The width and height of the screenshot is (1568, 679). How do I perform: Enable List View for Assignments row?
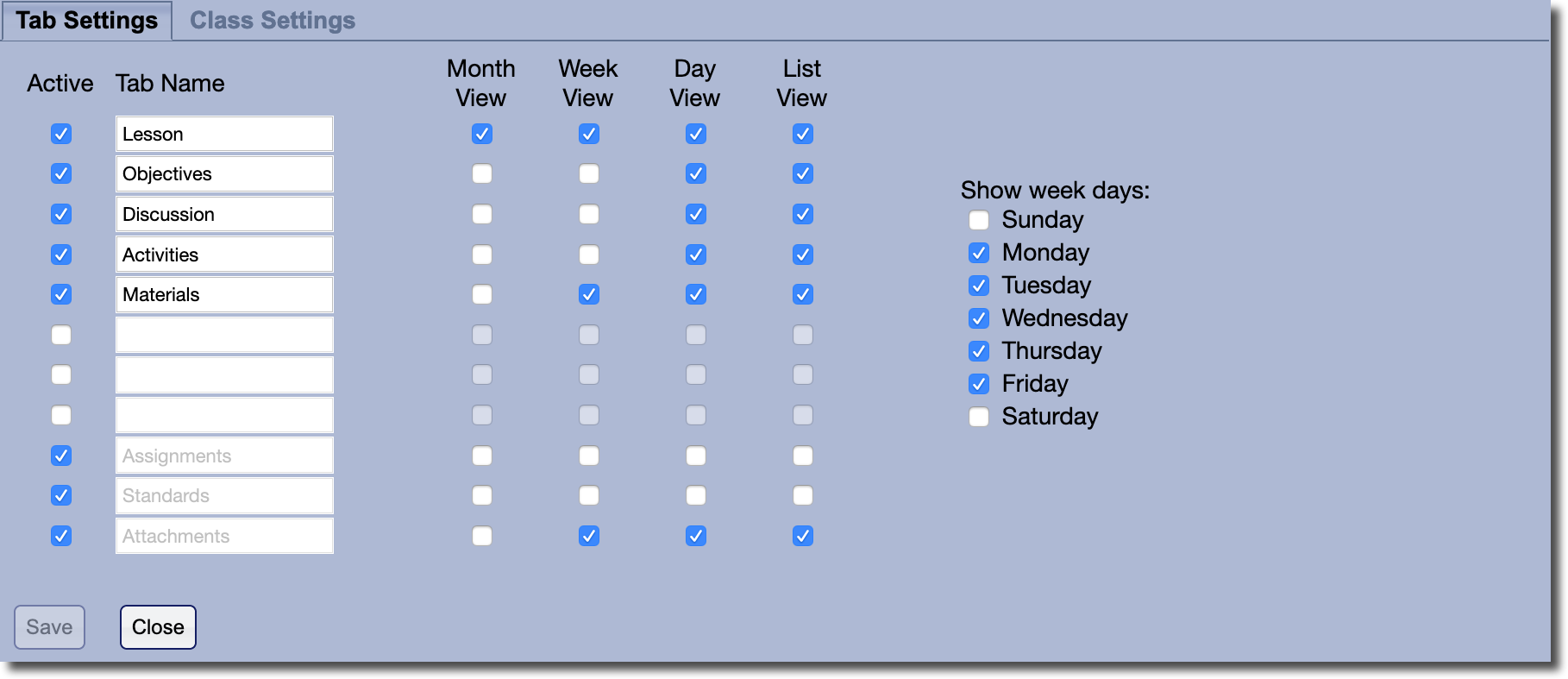click(x=803, y=456)
